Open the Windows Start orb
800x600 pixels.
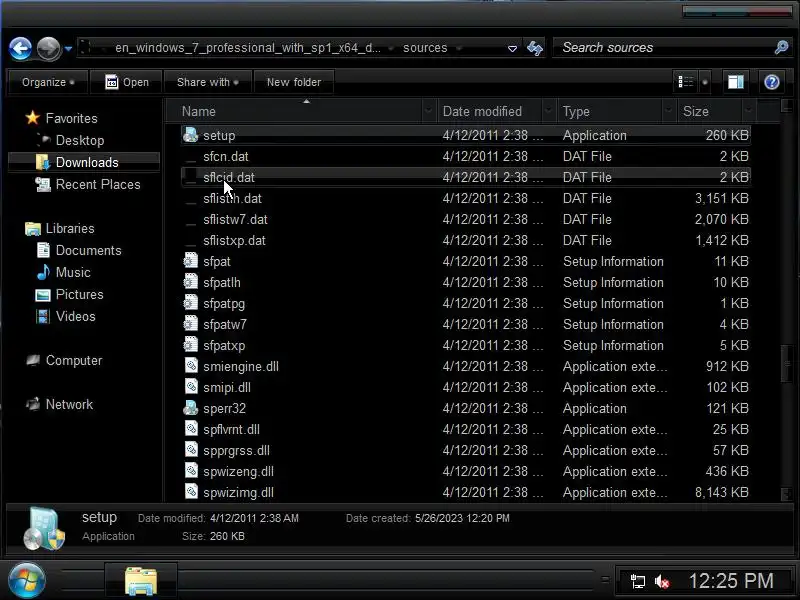[x=26, y=580]
